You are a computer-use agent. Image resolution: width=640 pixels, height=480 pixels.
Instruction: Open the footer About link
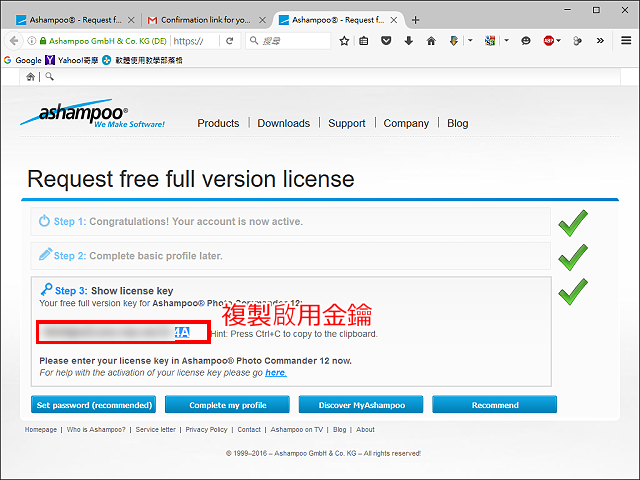click(x=365, y=430)
